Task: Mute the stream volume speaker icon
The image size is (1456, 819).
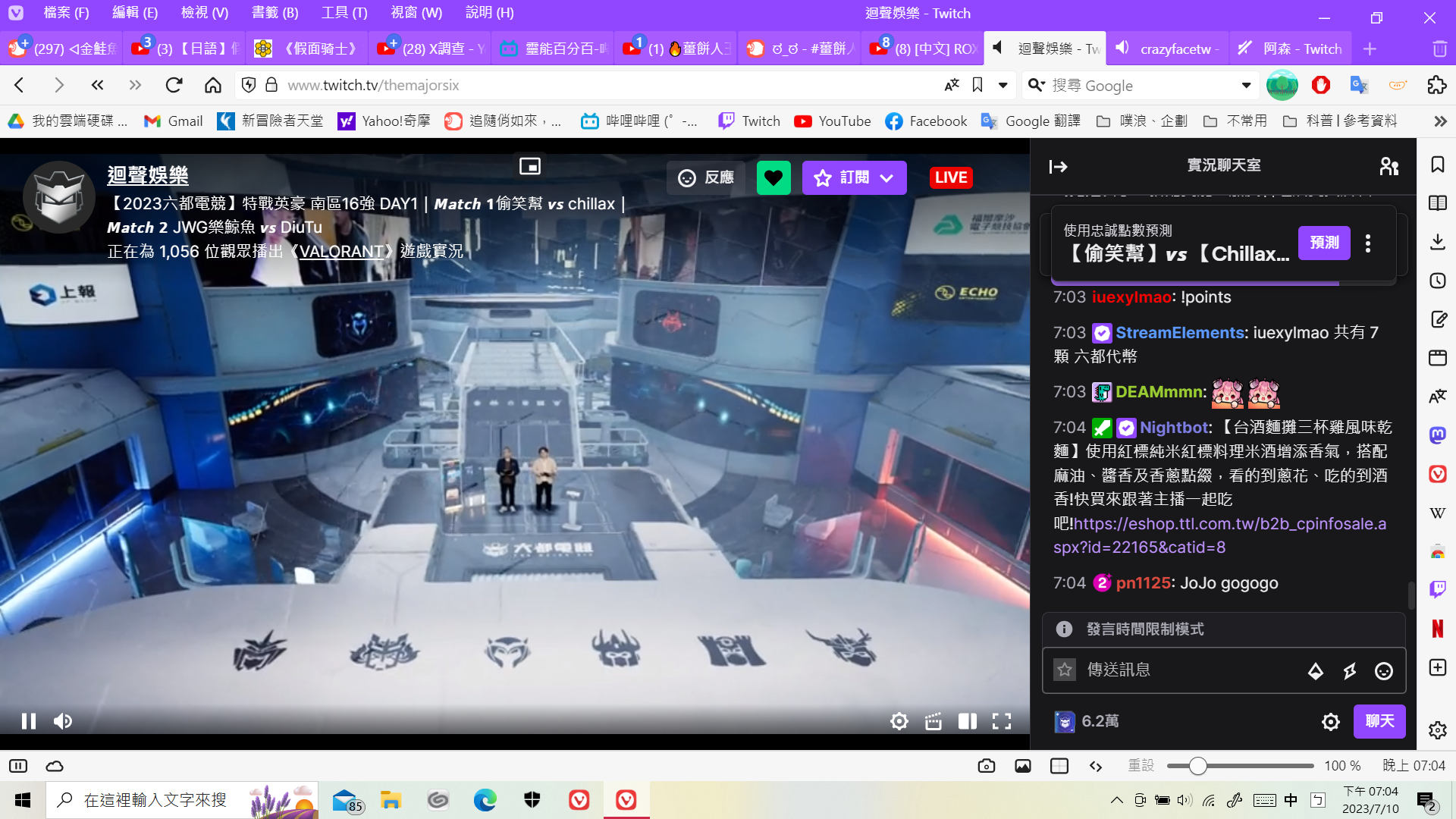Action: tap(63, 721)
